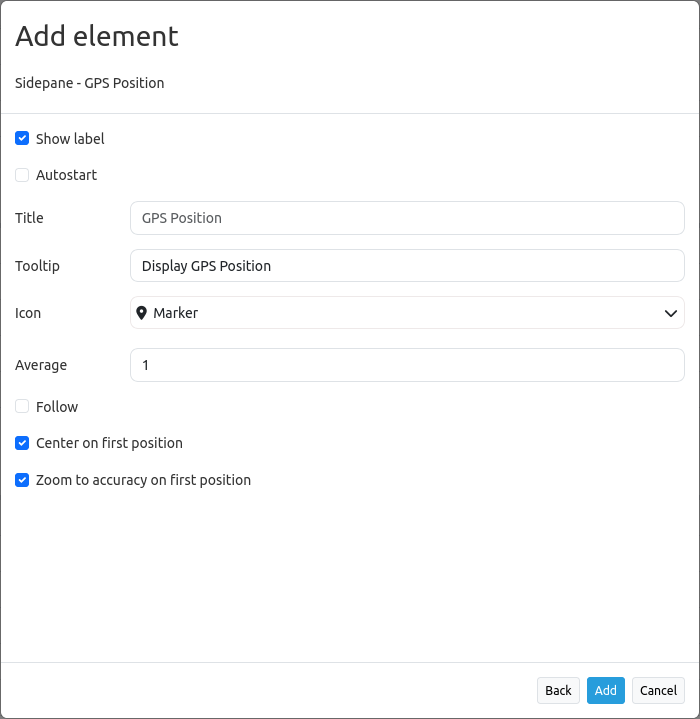700x719 pixels.
Task: Click the Marker pin icon in Icon selector
Action: pyautogui.click(x=142, y=313)
